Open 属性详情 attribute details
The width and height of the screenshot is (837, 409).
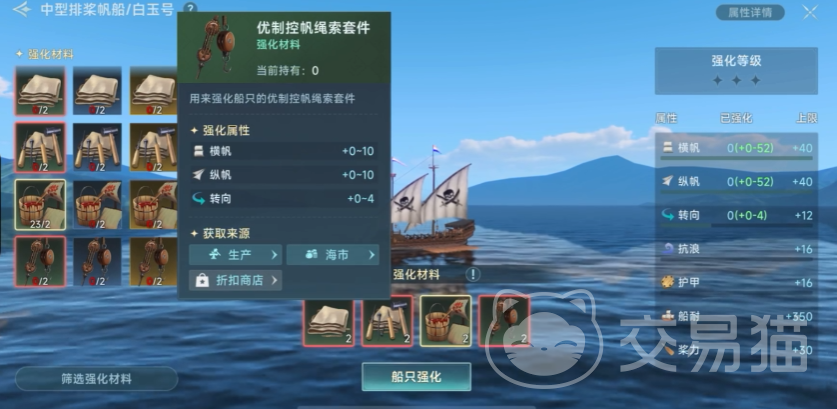coord(750,12)
